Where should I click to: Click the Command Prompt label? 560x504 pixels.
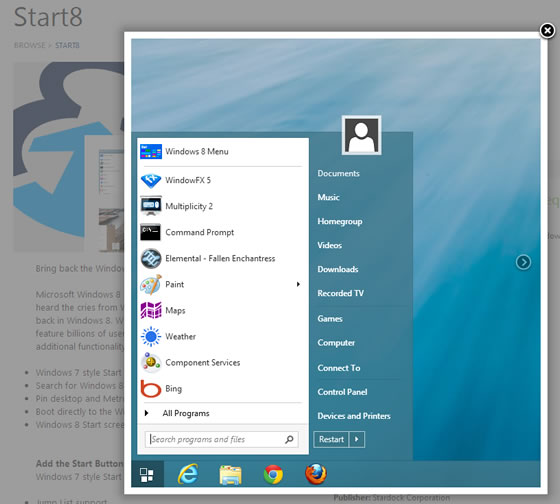tap(199, 233)
